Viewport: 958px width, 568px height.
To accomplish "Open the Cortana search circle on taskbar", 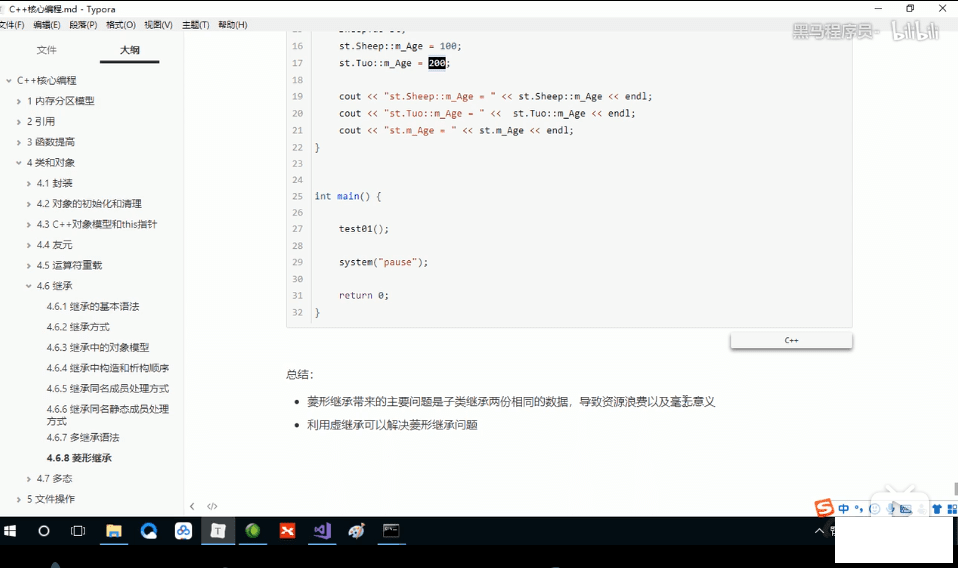I will [x=44, y=531].
